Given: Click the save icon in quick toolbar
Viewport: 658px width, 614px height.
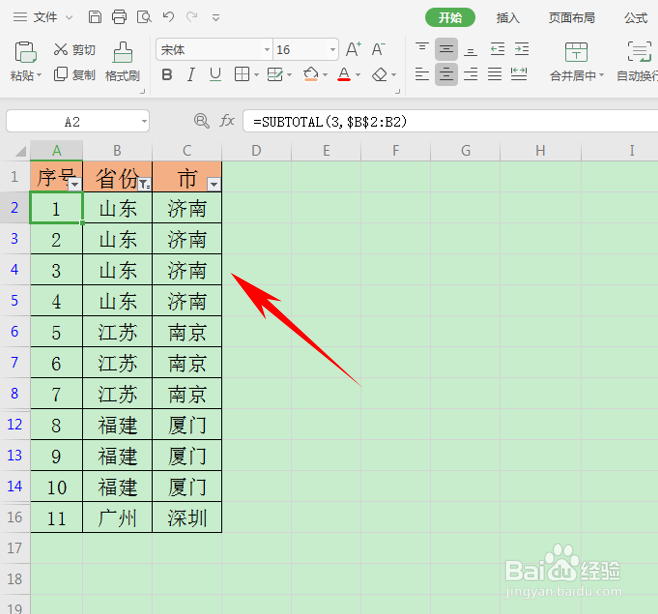Looking at the screenshot, I should pos(95,17).
